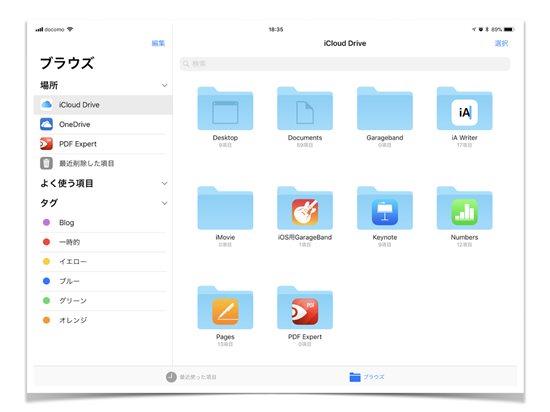
Task: Open the iMovie folder
Action: click(225, 208)
